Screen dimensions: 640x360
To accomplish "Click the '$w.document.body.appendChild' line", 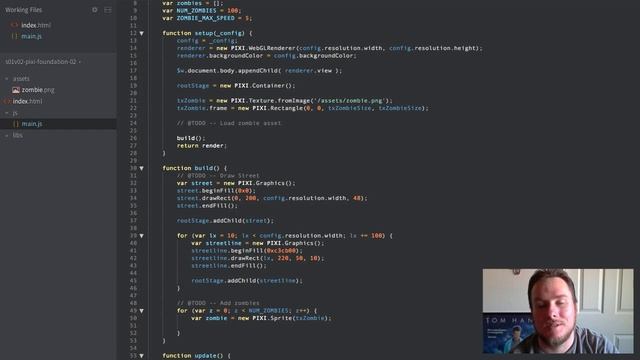I will (x=259, y=71).
